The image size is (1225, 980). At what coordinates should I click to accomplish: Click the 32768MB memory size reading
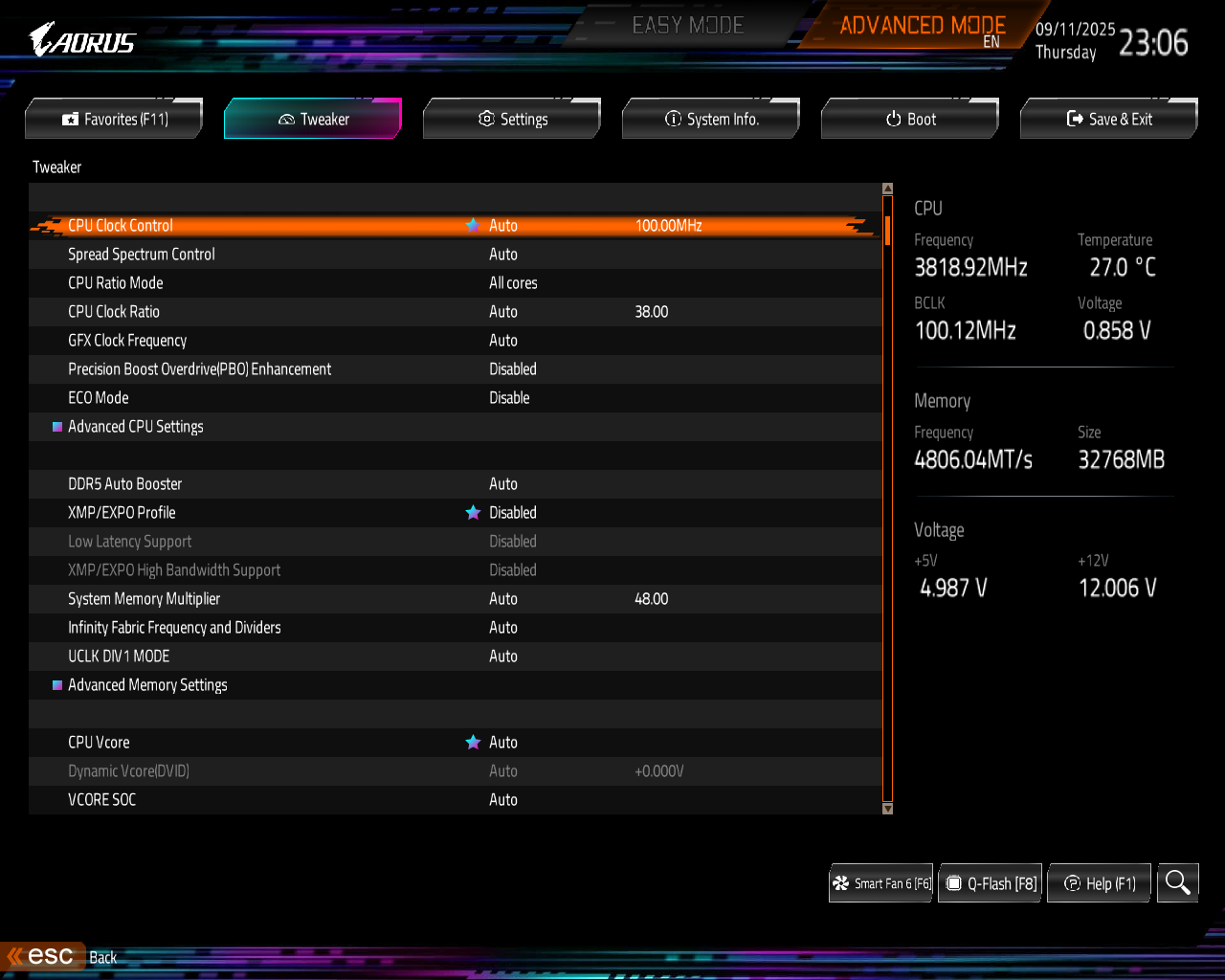(x=1122, y=459)
